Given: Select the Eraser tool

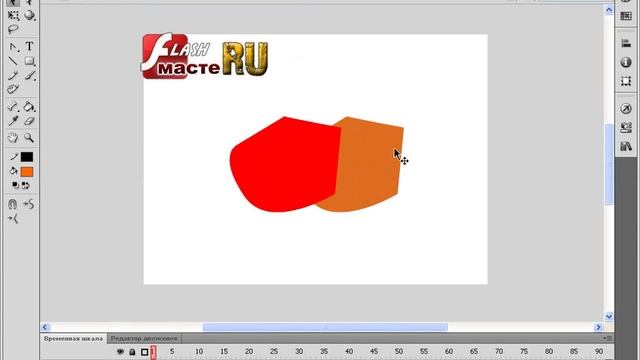Looking at the screenshot, I should coord(29,121).
